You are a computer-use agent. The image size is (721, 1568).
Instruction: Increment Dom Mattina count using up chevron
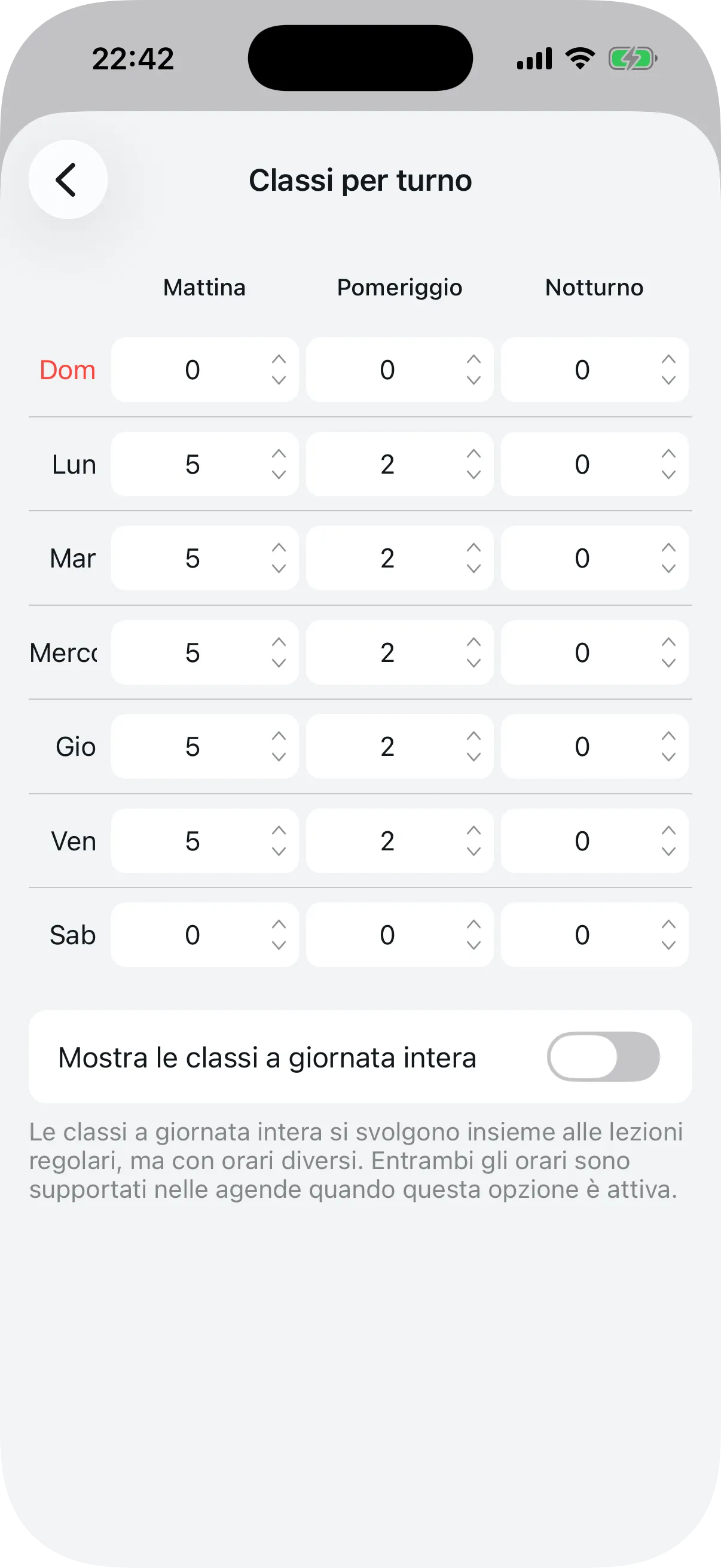pyautogui.click(x=279, y=359)
